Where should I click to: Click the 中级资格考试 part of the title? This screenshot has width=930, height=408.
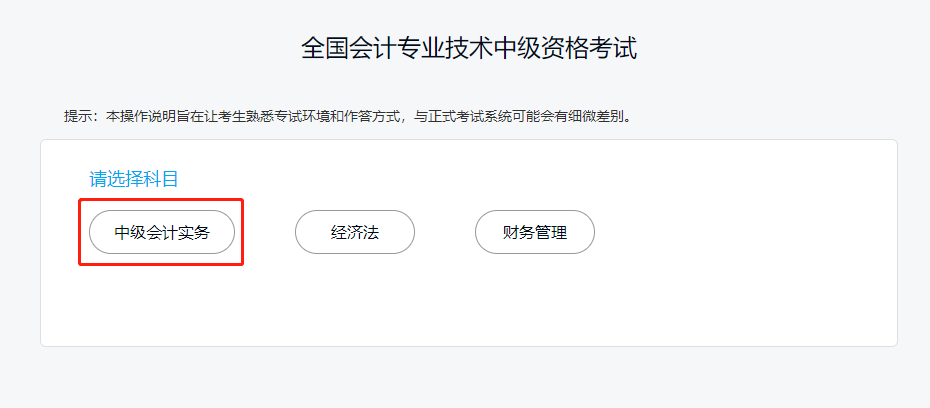tap(565, 48)
